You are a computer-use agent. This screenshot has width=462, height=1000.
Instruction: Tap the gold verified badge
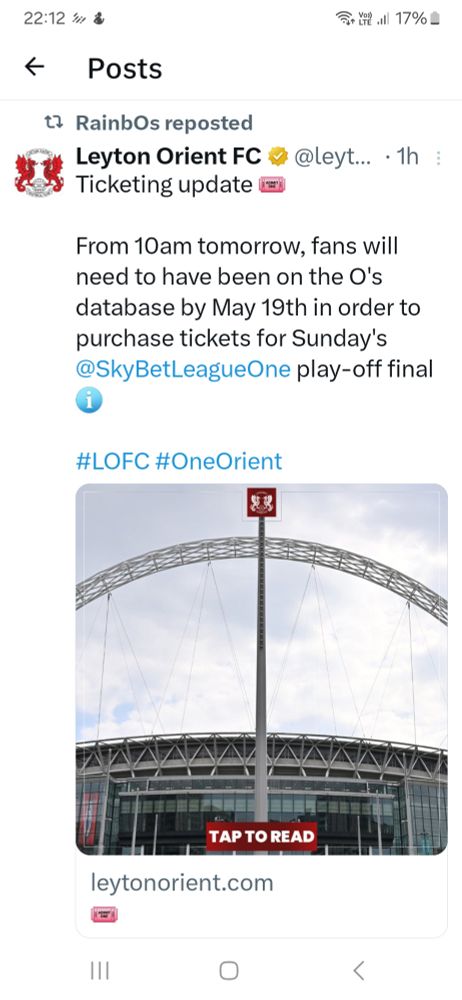[277, 157]
